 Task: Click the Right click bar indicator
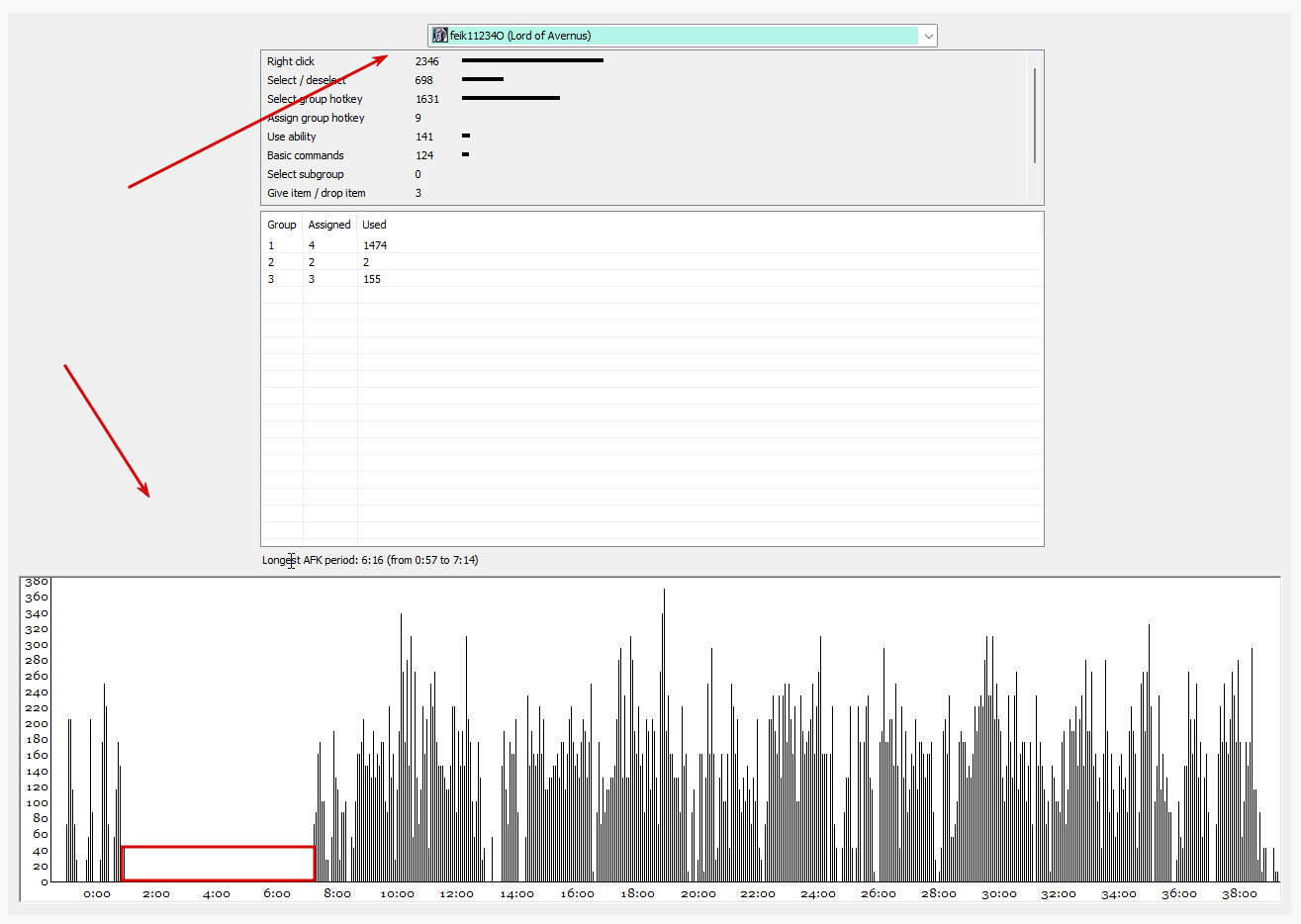532,61
